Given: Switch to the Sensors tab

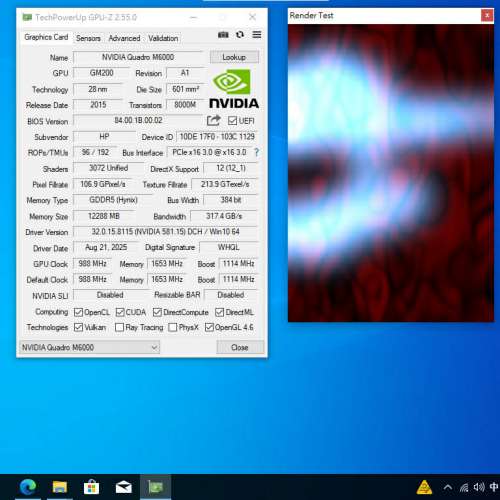Looking at the screenshot, I should [x=88, y=38].
